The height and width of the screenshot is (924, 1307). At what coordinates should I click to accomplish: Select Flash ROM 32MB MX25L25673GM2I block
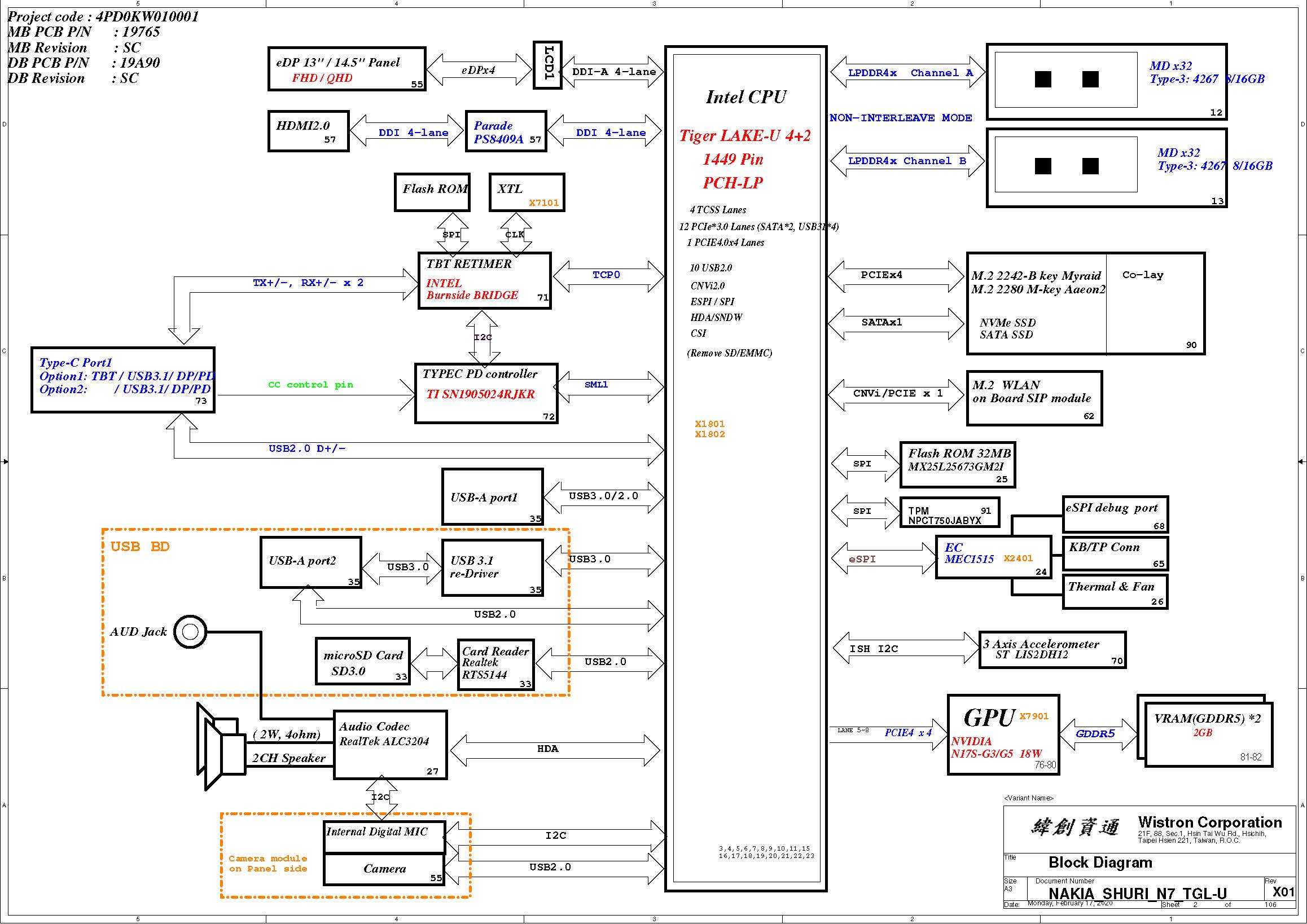pyautogui.click(x=958, y=465)
